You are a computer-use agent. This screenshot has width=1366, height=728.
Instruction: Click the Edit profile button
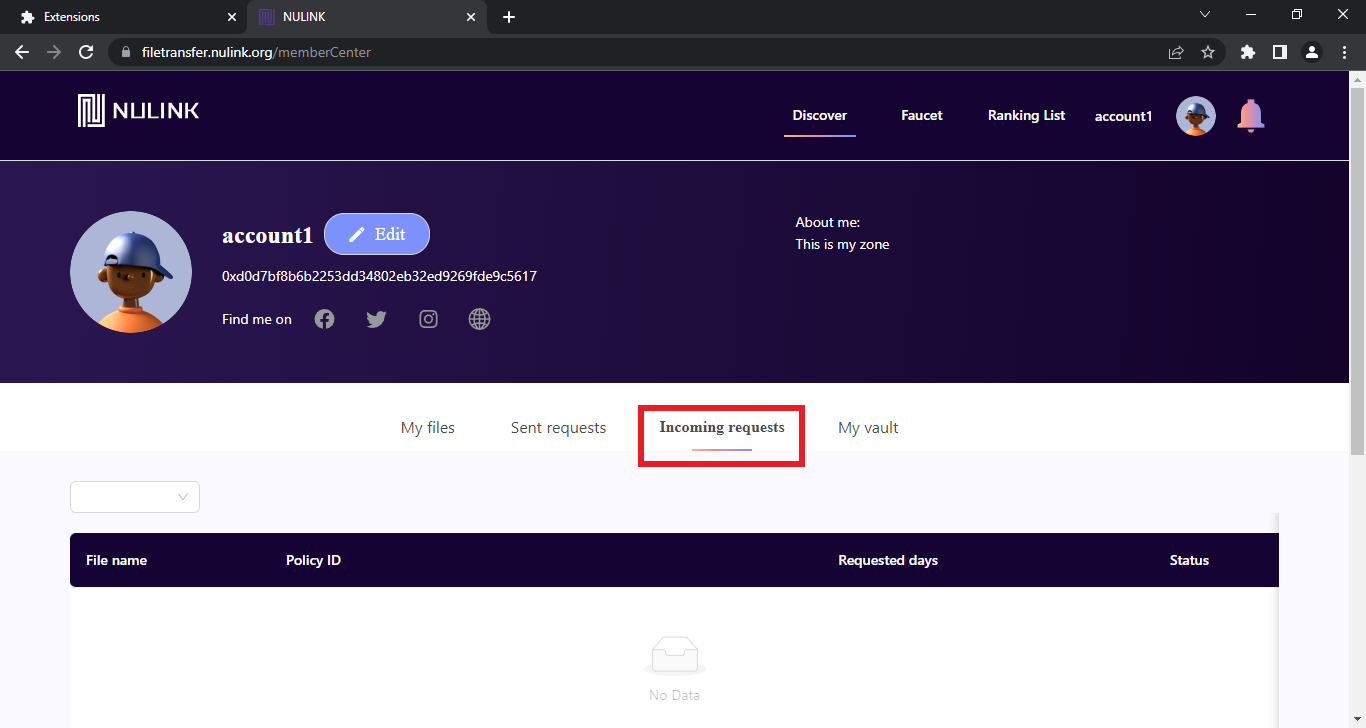pos(377,234)
